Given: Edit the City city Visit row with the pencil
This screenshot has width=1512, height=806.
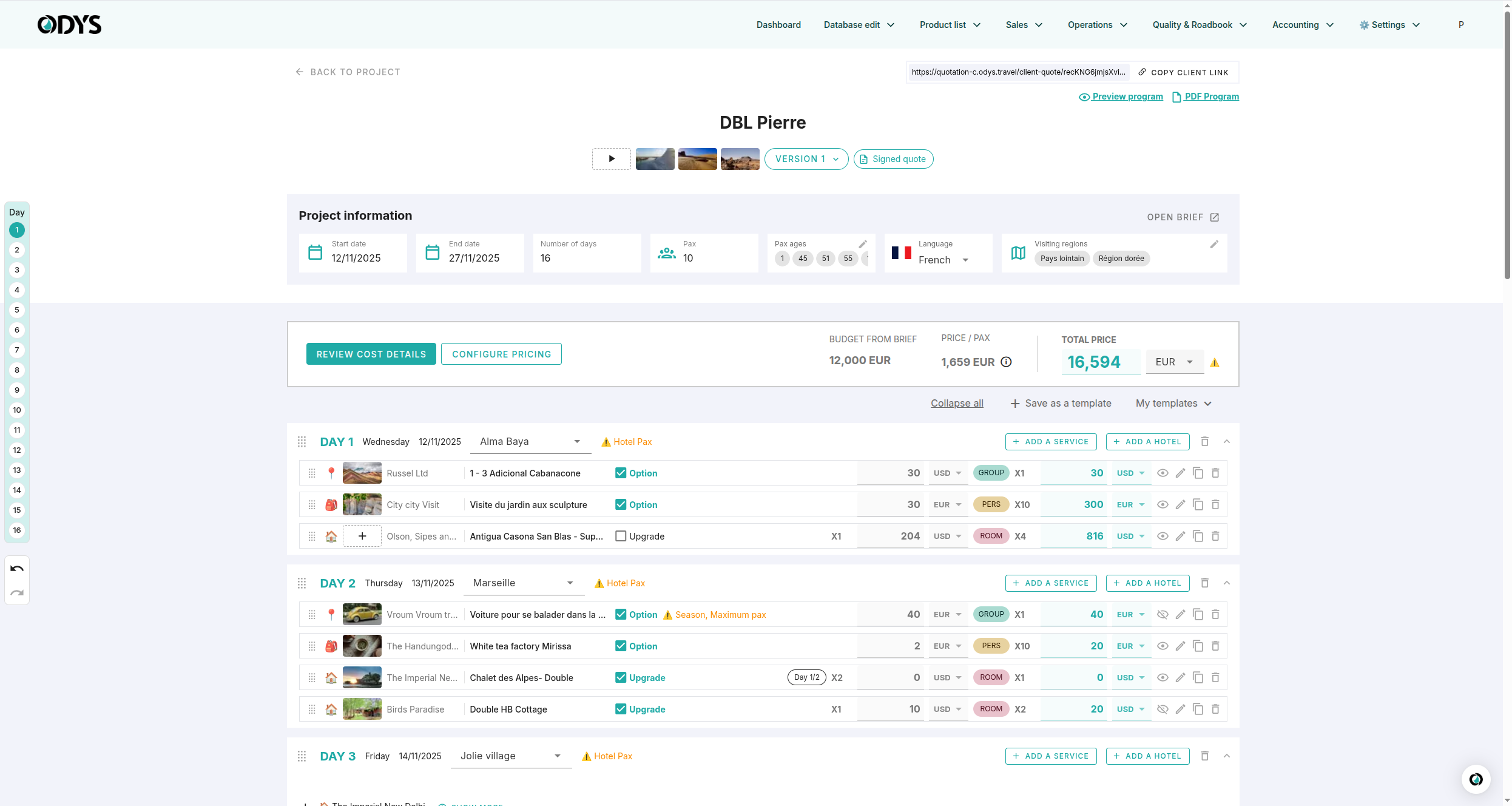Looking at the screenshot, I should click(1180, 504).
